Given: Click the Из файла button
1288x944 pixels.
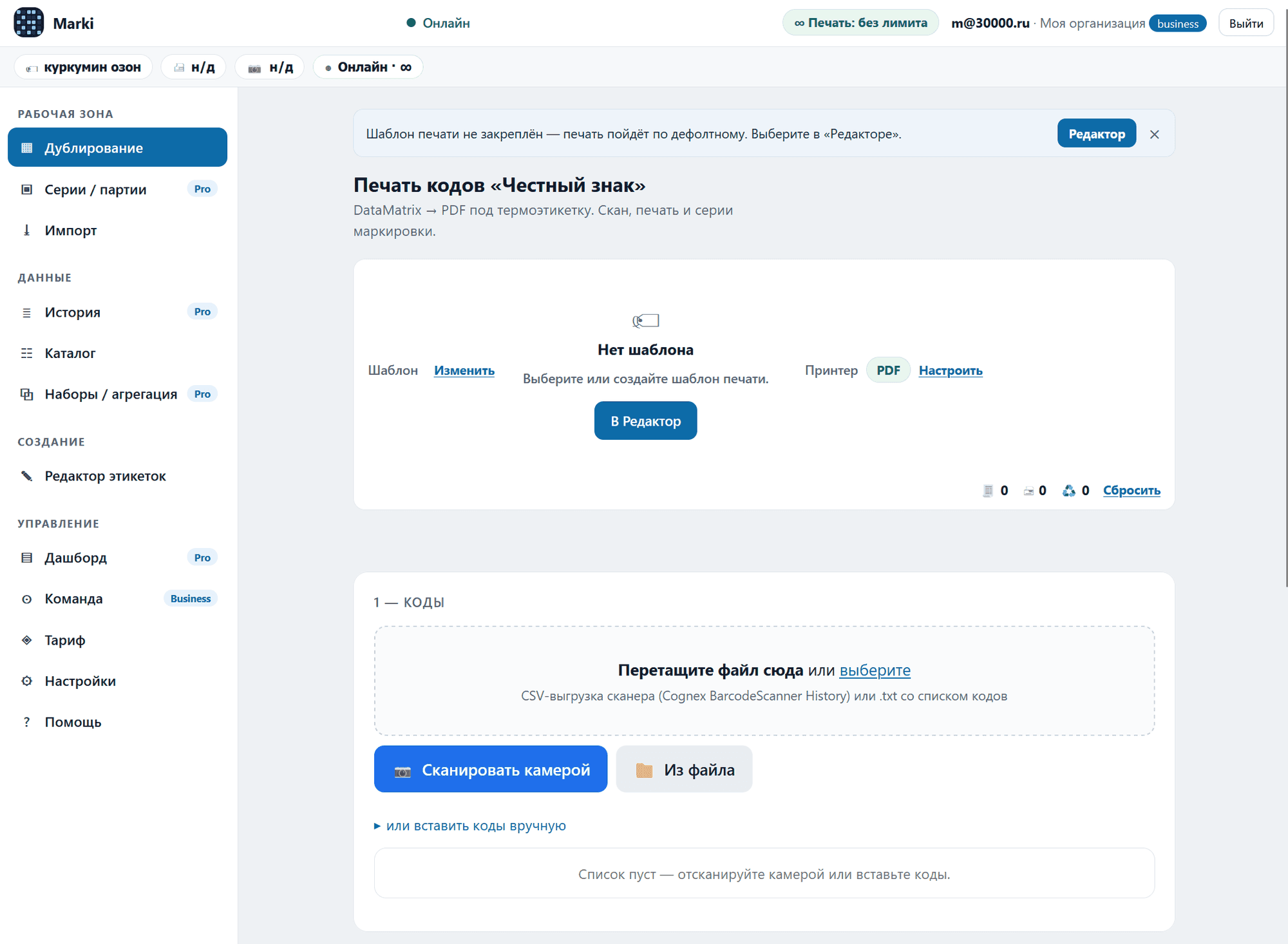Looking at the screenshot, I should pos(684,769).
